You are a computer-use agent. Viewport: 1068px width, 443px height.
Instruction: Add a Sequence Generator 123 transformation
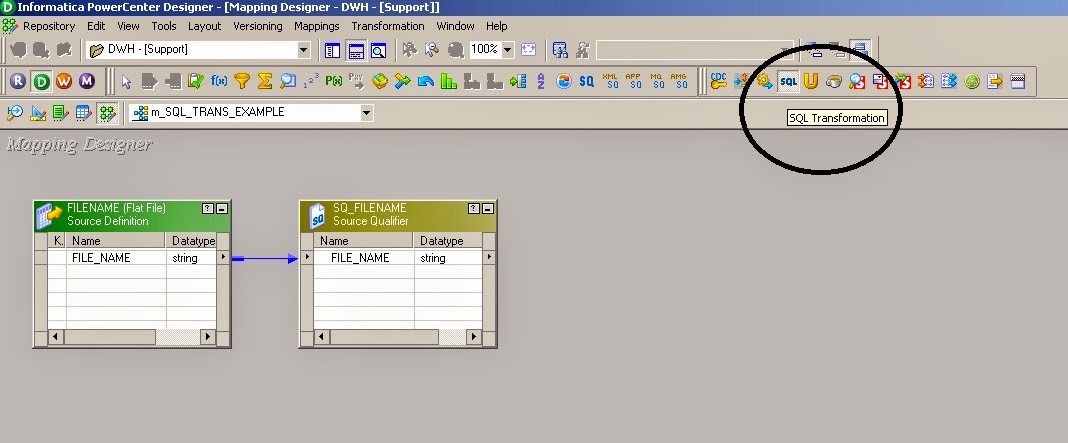click(311, 81)
